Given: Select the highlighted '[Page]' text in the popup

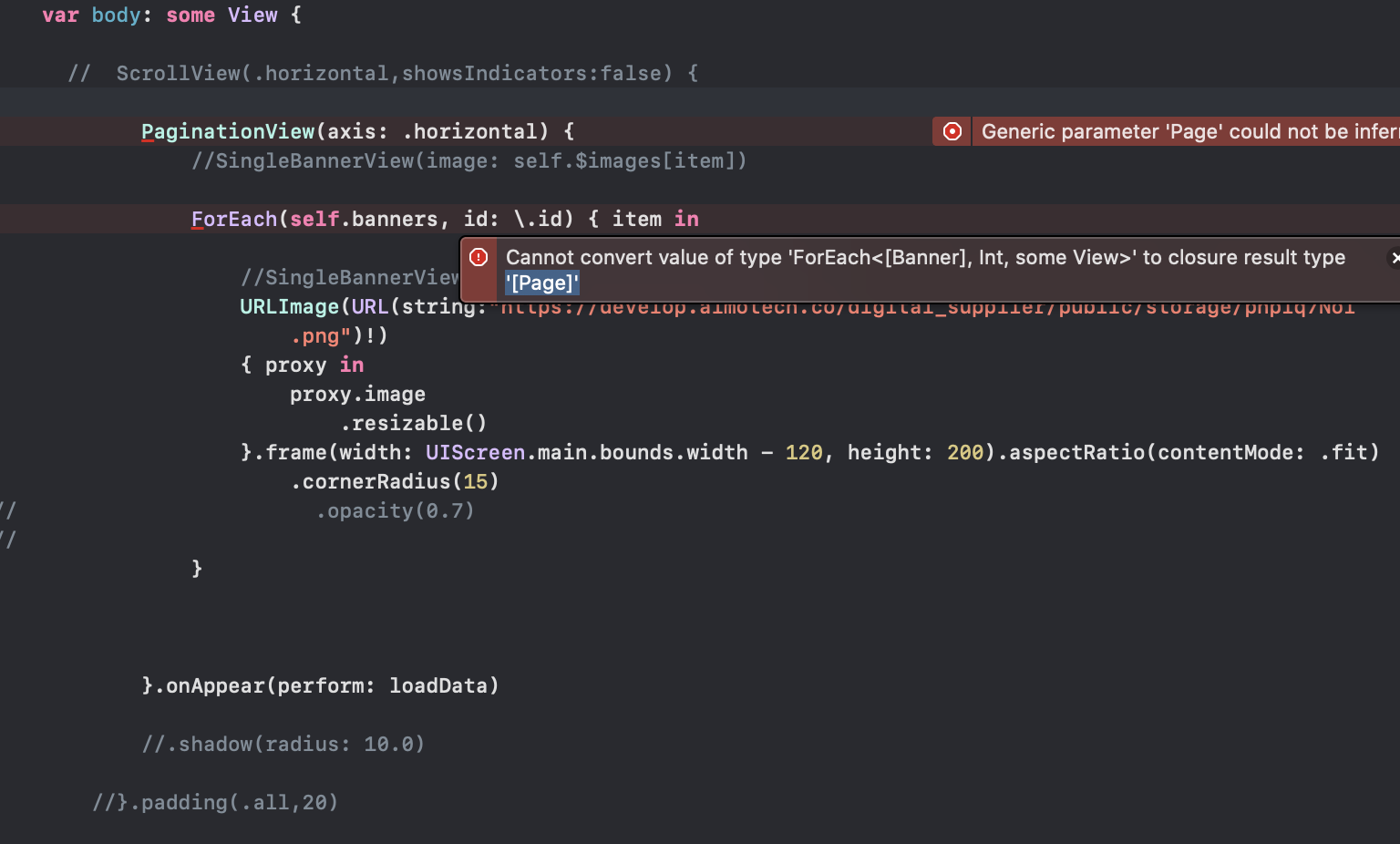Looking at the screenshot, I should click(542, 283).
